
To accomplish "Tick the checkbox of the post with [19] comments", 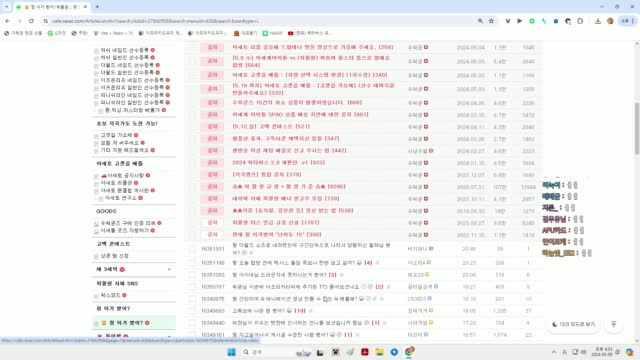I will pyautogui.click(x=192, y=311).
